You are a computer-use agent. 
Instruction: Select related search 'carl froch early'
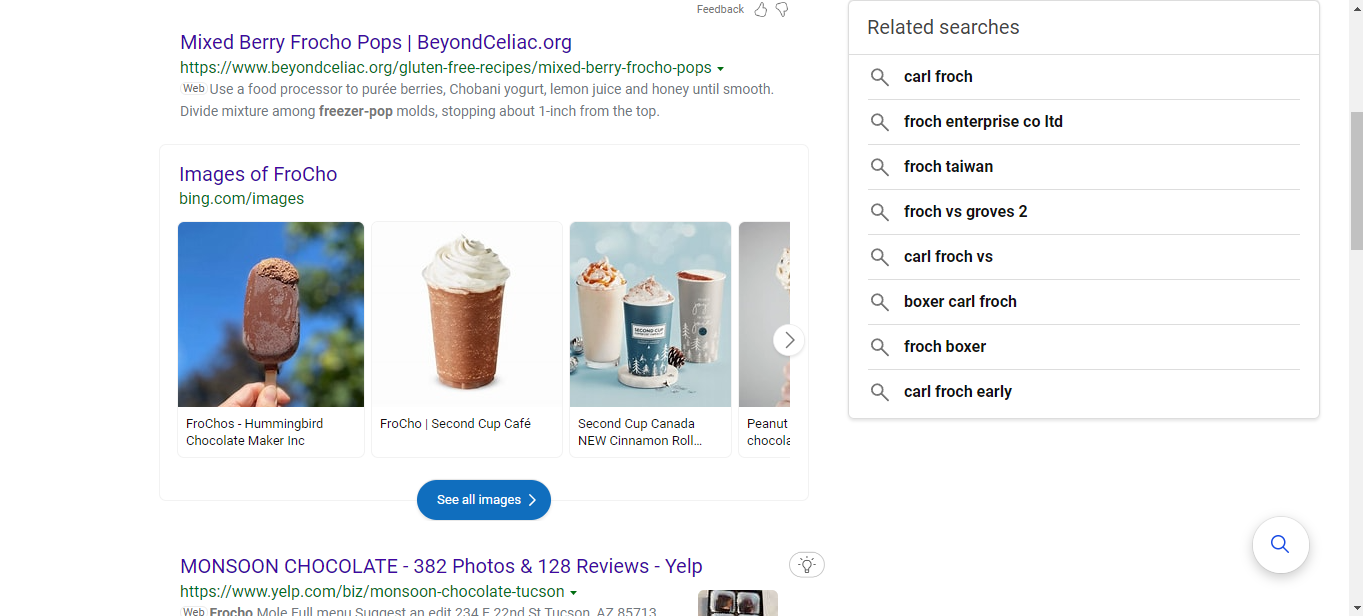[x=958, y=392]
